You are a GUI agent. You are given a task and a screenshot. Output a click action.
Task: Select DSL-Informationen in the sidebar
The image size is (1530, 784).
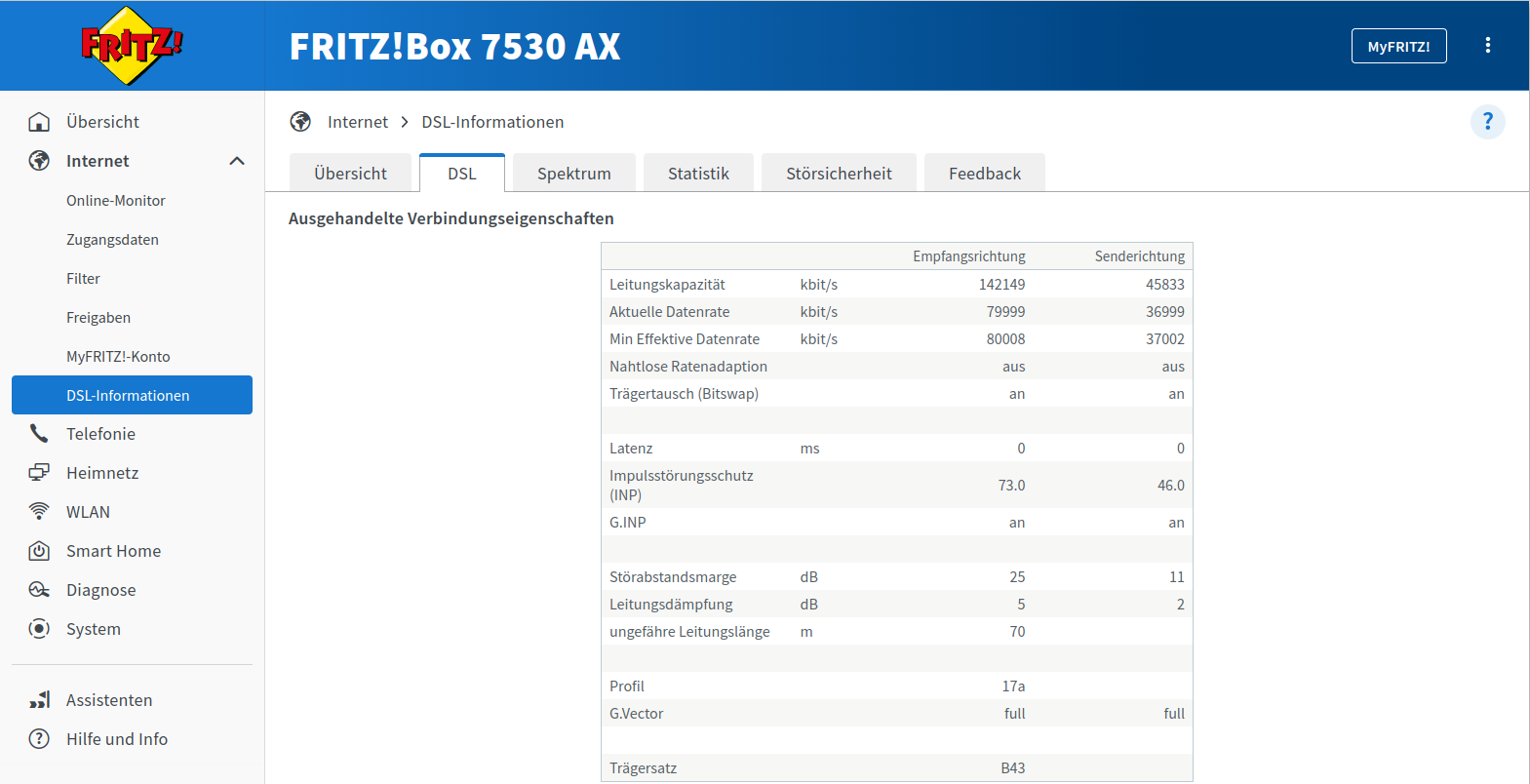click(132, 395)
